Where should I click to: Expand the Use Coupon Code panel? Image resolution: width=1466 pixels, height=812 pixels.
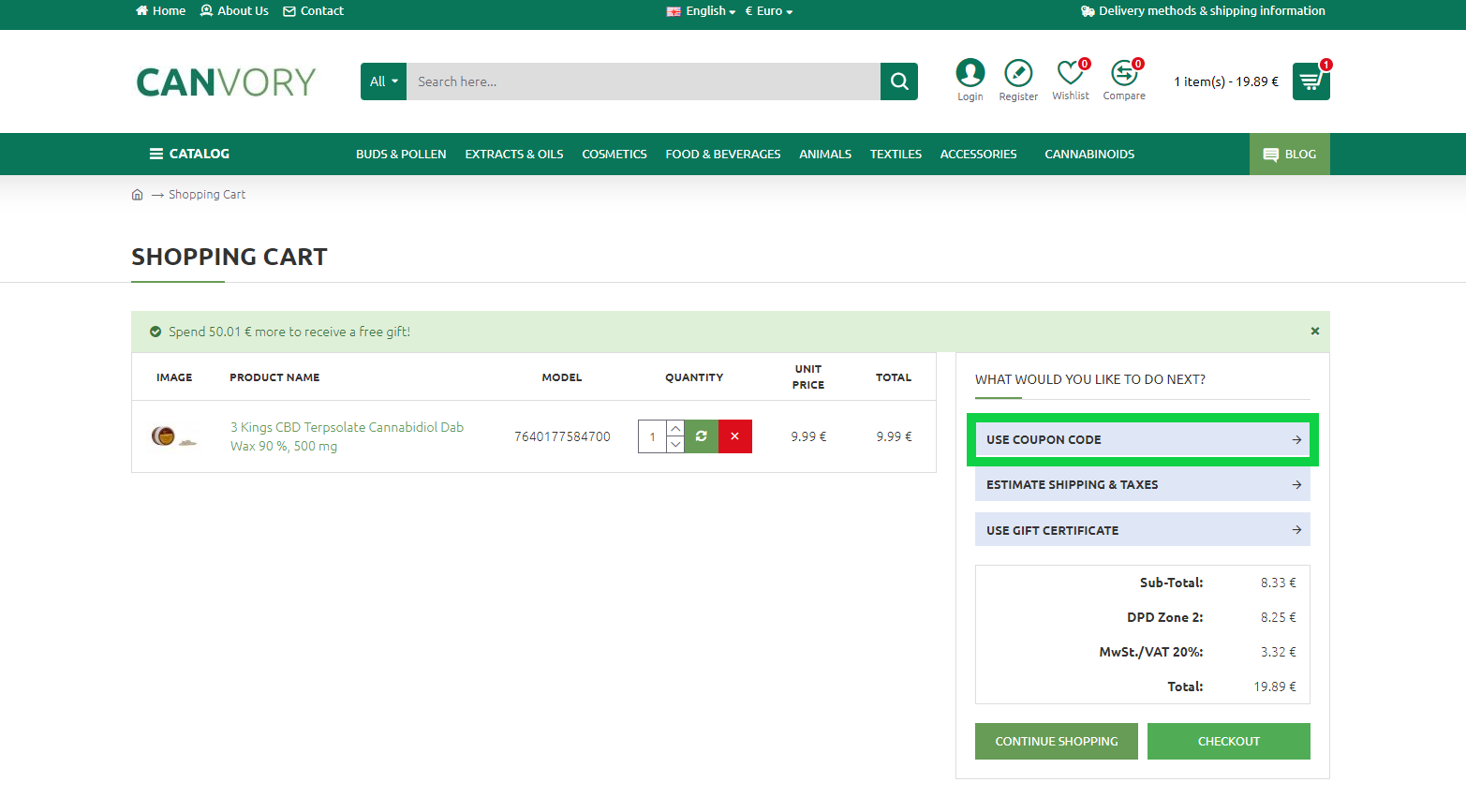[1143, 439]
